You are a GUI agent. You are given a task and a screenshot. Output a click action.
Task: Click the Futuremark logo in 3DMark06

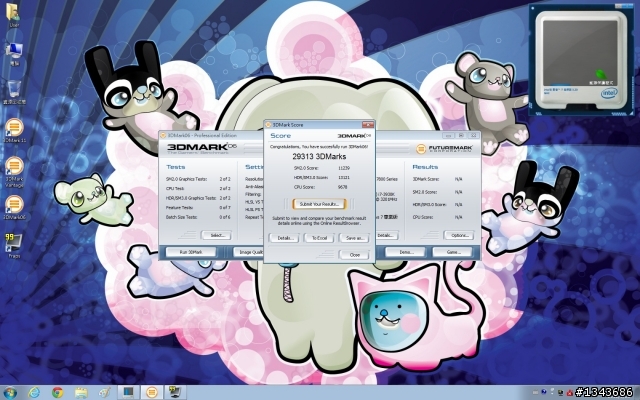point(444,149)
